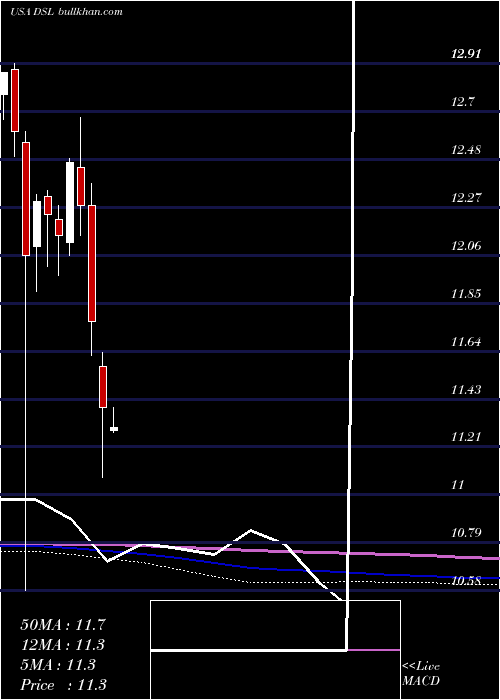Image resolution: width=500 pixels, height=700 pixels.
Task: Click the 11 price axis label
Action: [458, 485]
